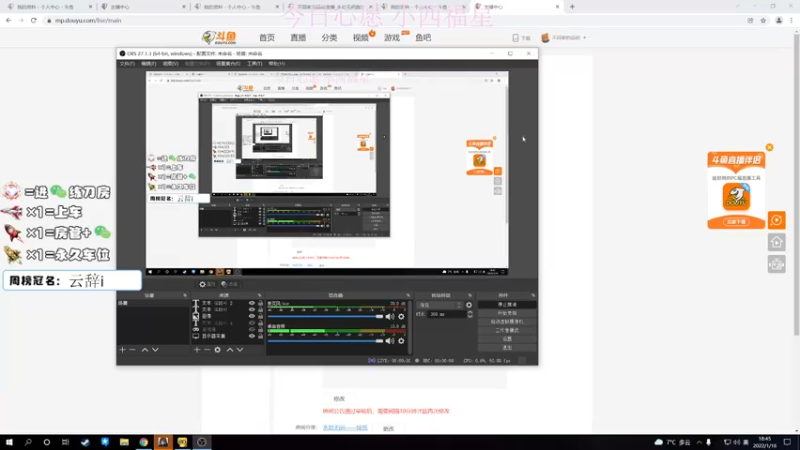Click the start virtual camera button
Viewport: 800px width, 450px height.
[x=507, y=322]
